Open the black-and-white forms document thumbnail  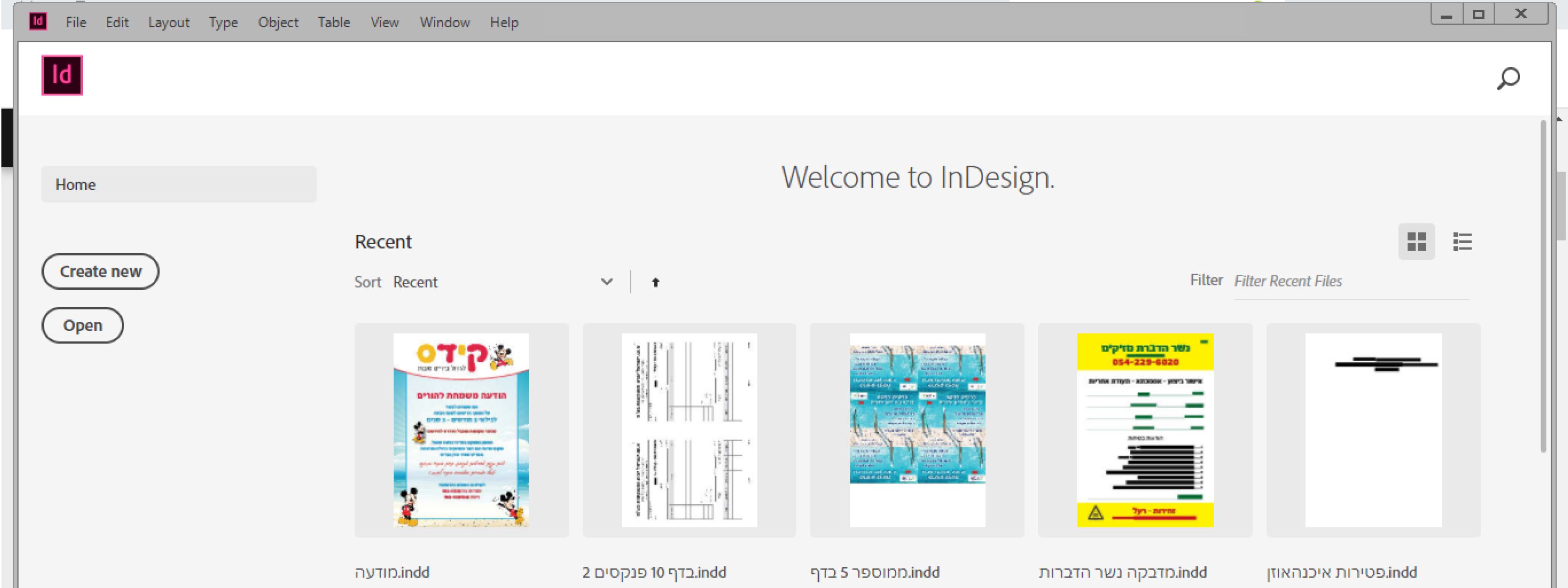pos(689,430)
